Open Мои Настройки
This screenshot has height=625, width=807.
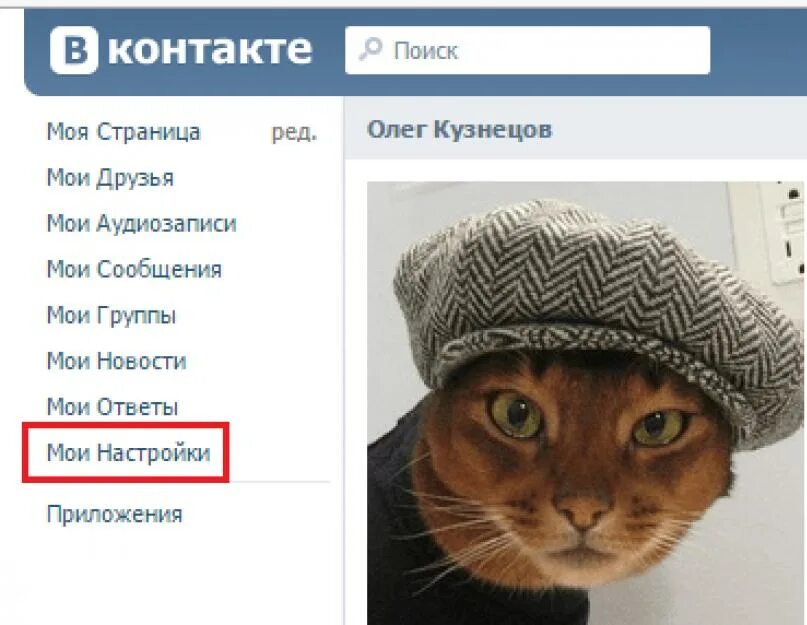coord(129,453)
